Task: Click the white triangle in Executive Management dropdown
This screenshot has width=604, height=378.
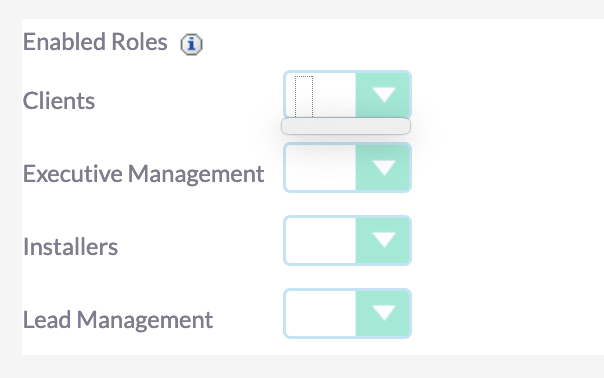Action: coord(384,167)
